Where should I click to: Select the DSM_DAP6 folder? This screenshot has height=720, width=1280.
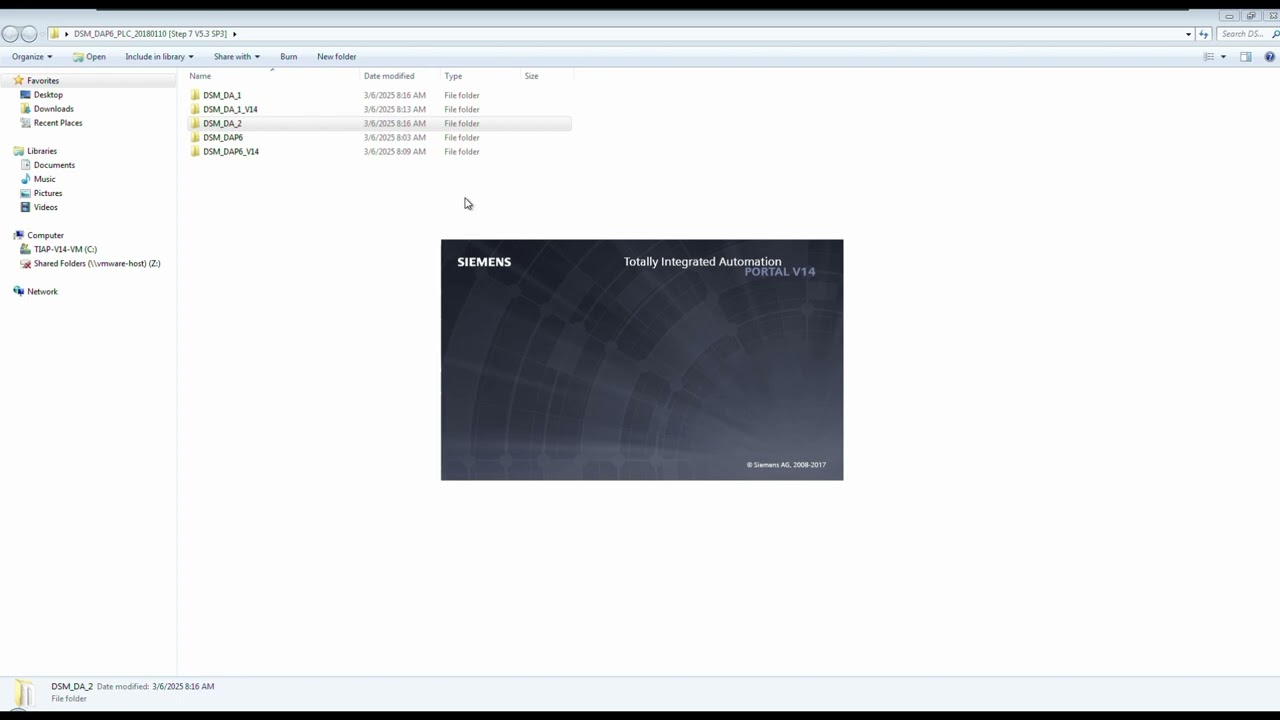(x=222, y=137)
